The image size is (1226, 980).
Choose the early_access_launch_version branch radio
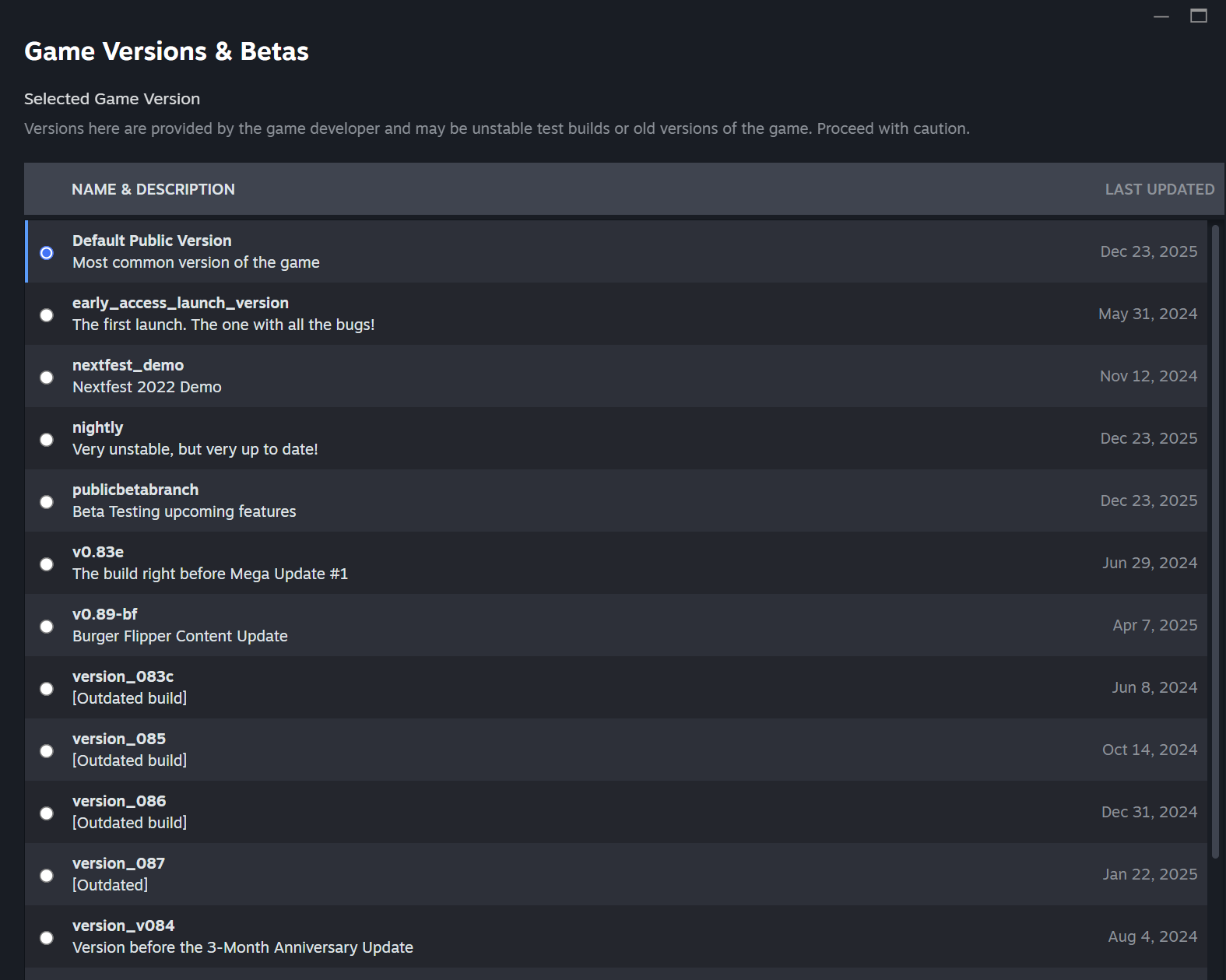pos(47,315)
